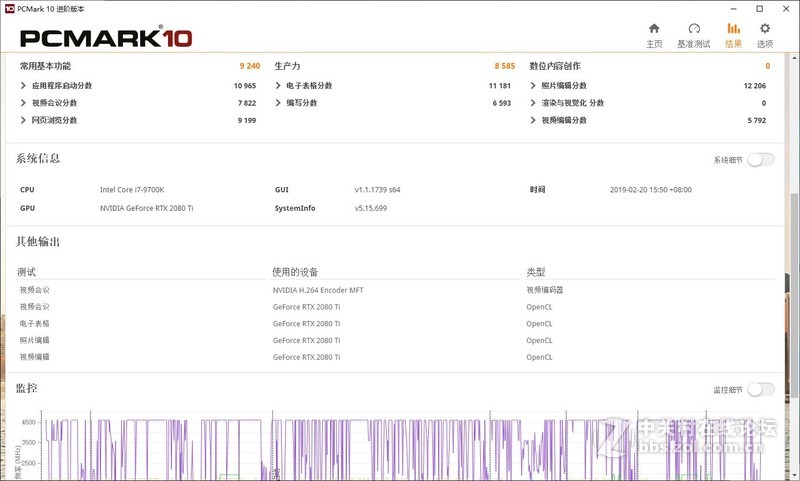Click the score value 12 206
This screenshot has width=800, height=481.
point(755,86)
